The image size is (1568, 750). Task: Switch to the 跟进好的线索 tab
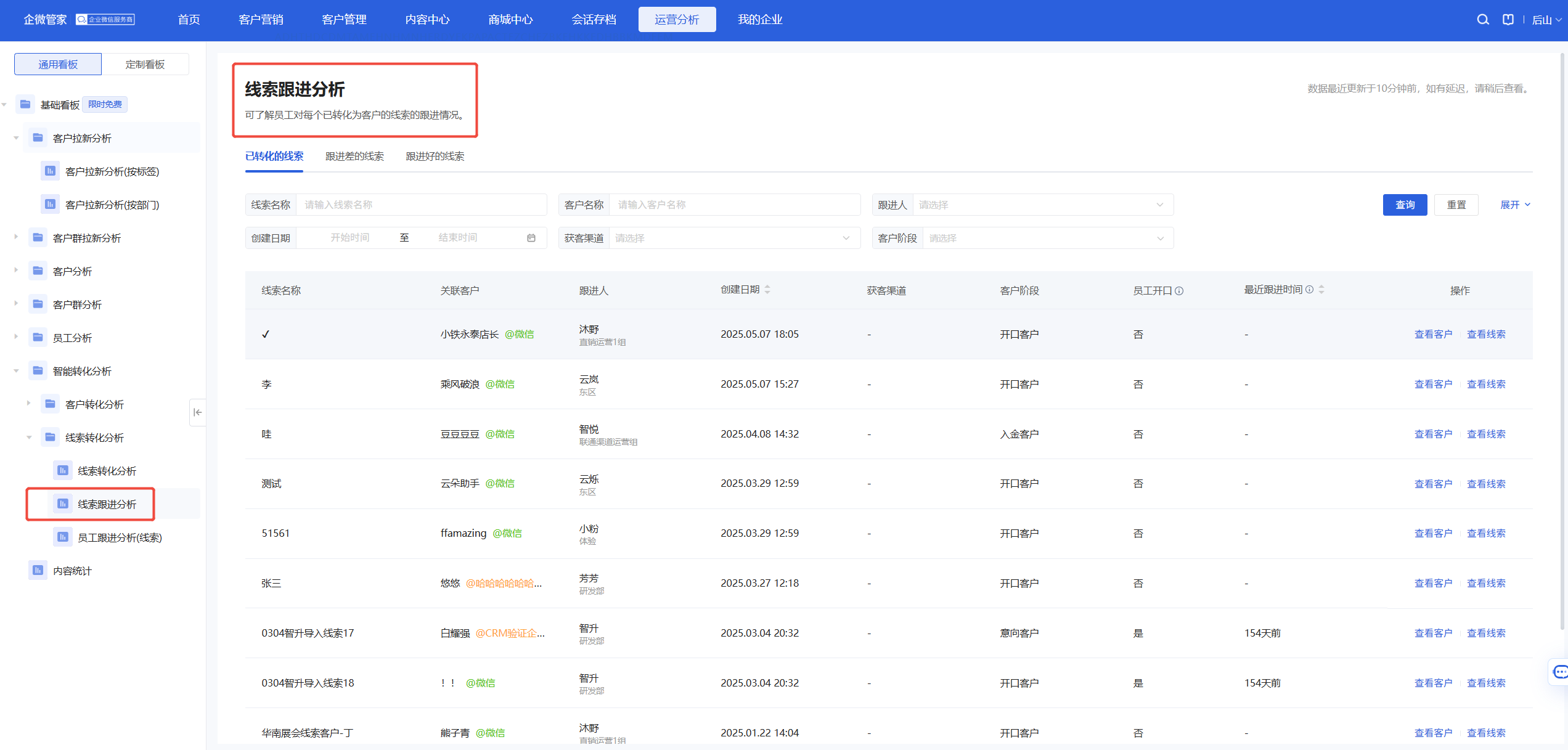(x=435, y=157)
